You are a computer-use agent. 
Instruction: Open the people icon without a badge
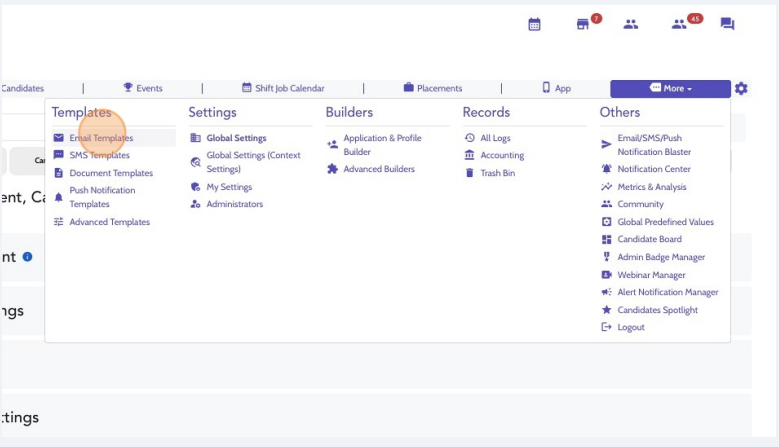pyautogui.click(x=630, y=24)
